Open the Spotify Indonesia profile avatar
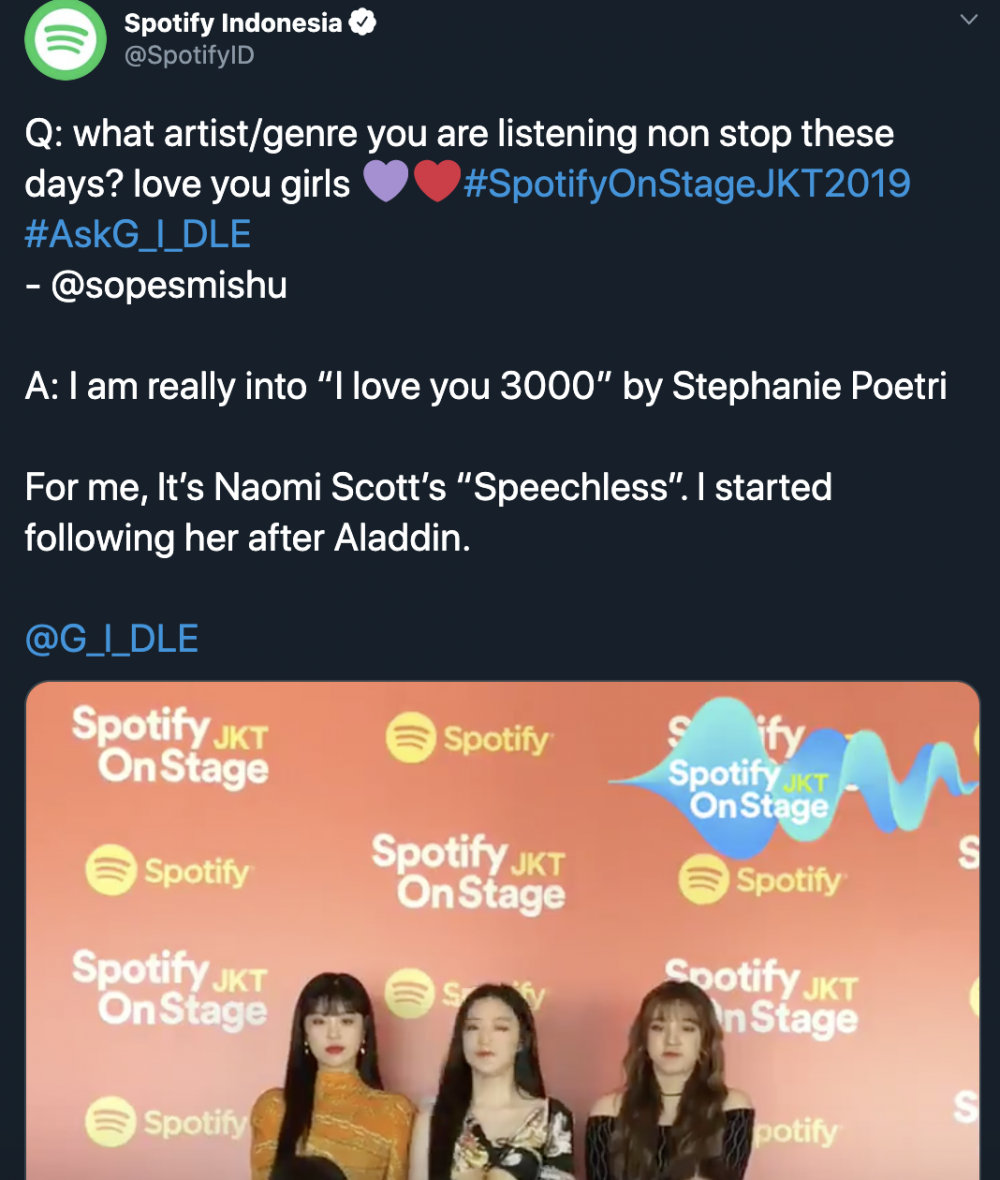1000x1180 pixels. click(65, 39)
